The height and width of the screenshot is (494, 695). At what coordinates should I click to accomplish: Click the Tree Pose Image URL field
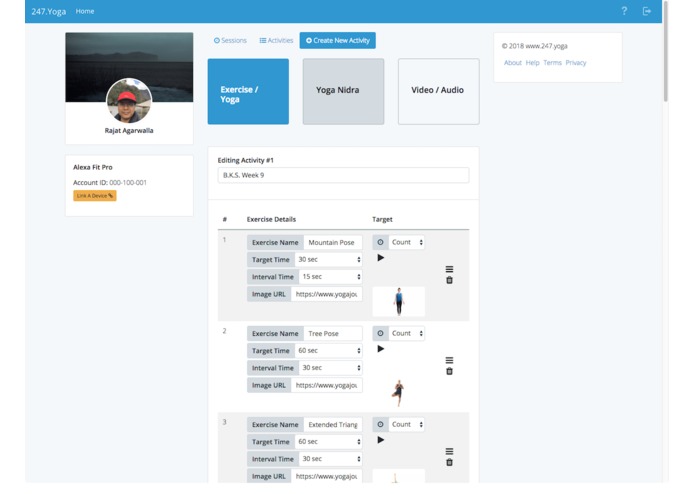tap(327, 385)
